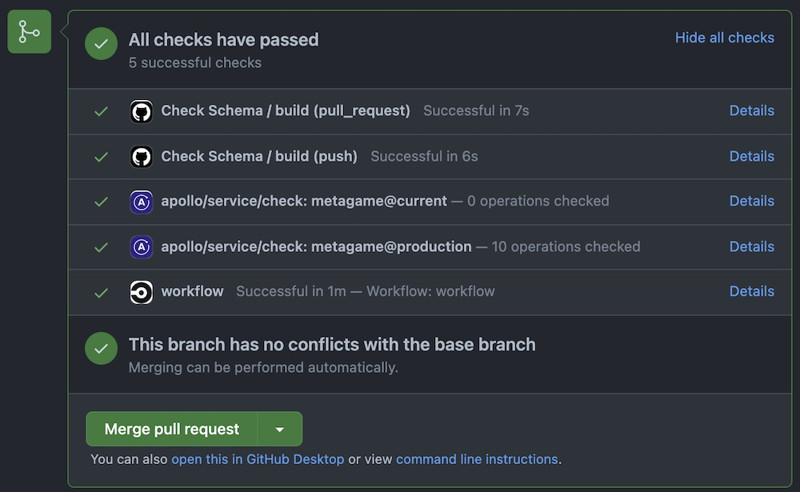The image size is (800, 492).
Task: Follow the open this in GitHub Desktop link
Action: point(258,460)
